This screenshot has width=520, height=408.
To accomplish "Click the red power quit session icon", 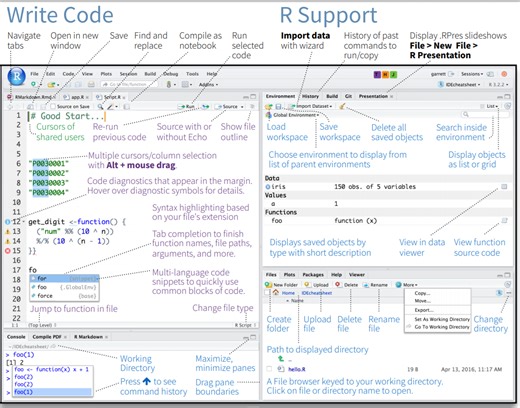I will (504, 74).
